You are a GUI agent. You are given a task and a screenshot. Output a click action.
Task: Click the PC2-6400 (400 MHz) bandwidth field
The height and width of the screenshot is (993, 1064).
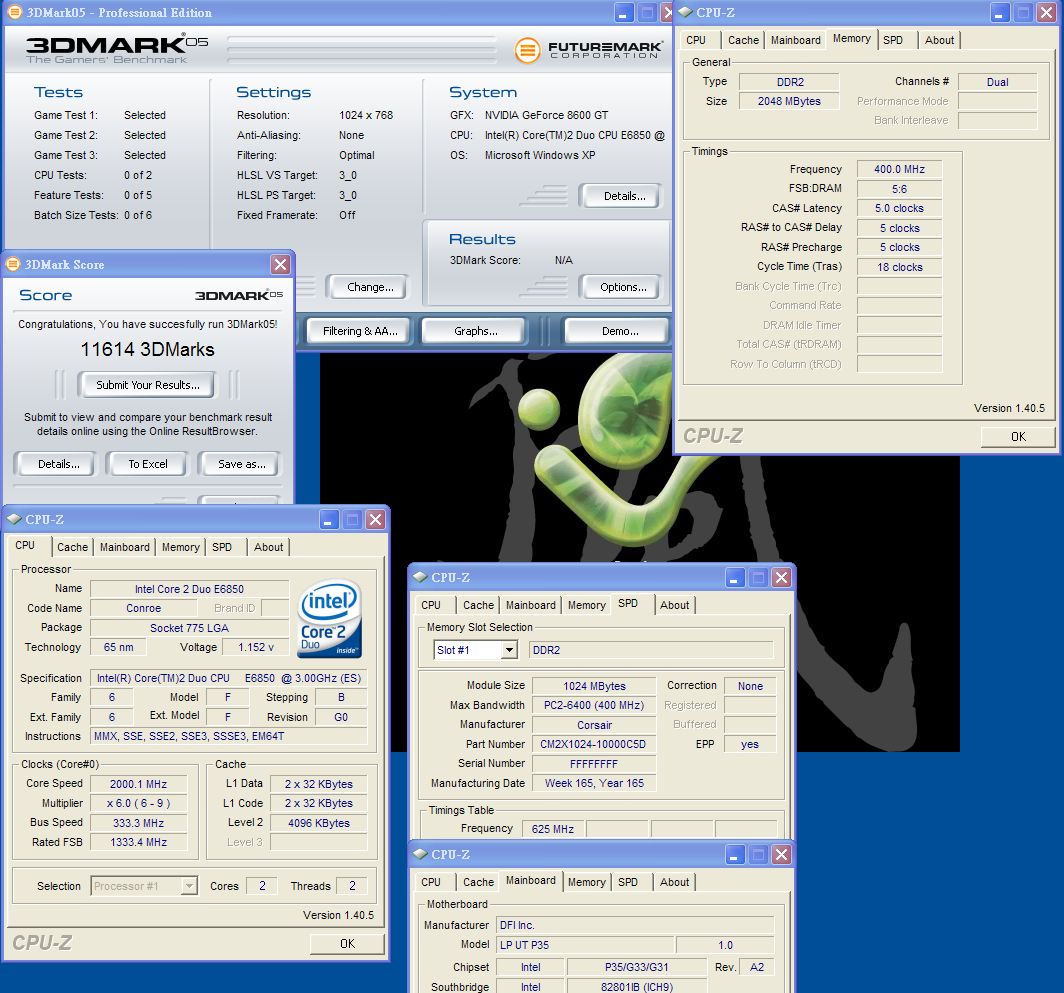tap(594, 705)
